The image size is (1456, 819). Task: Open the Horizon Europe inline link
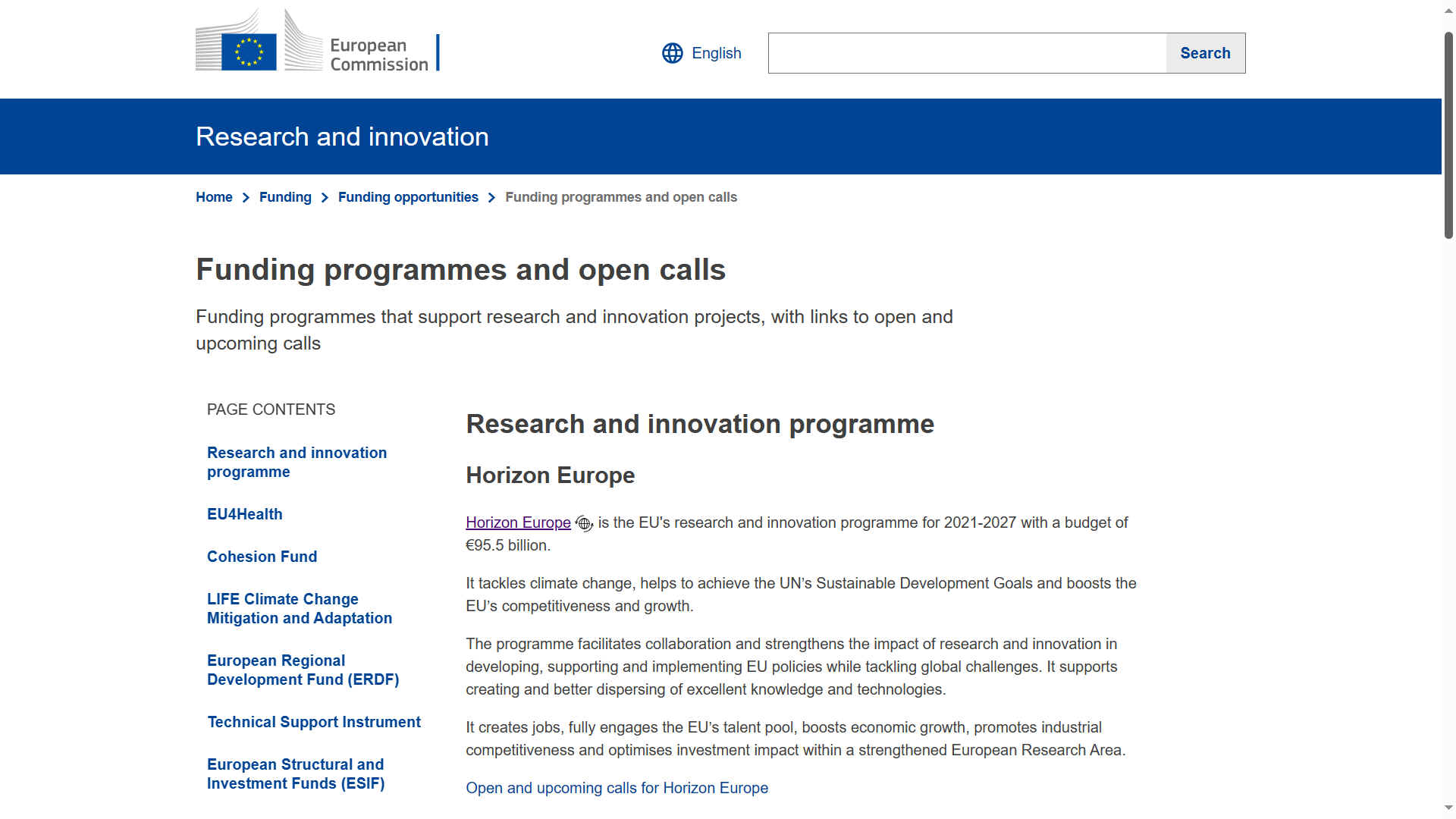pyautogui.click(x=518, y=522)
